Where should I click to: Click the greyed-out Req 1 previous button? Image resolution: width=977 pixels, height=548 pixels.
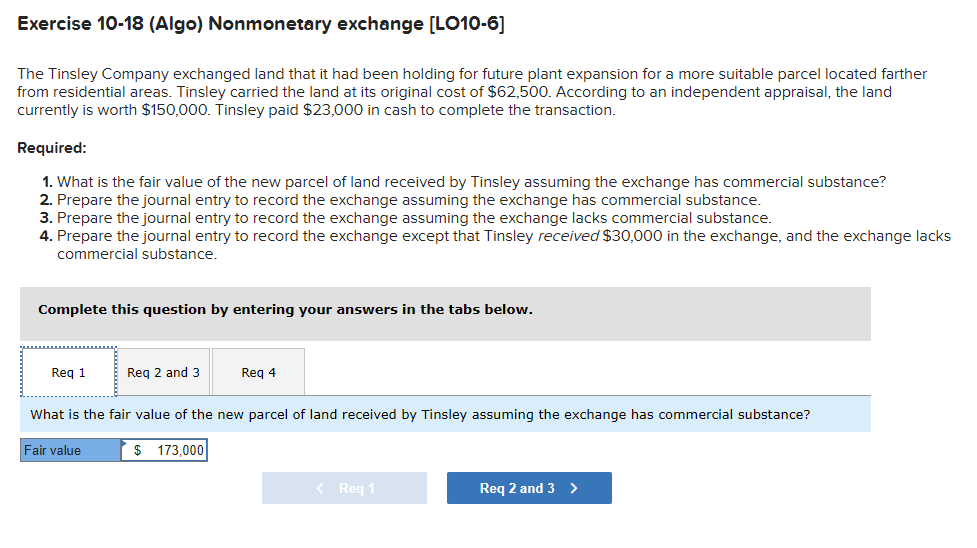pos(344,488)
